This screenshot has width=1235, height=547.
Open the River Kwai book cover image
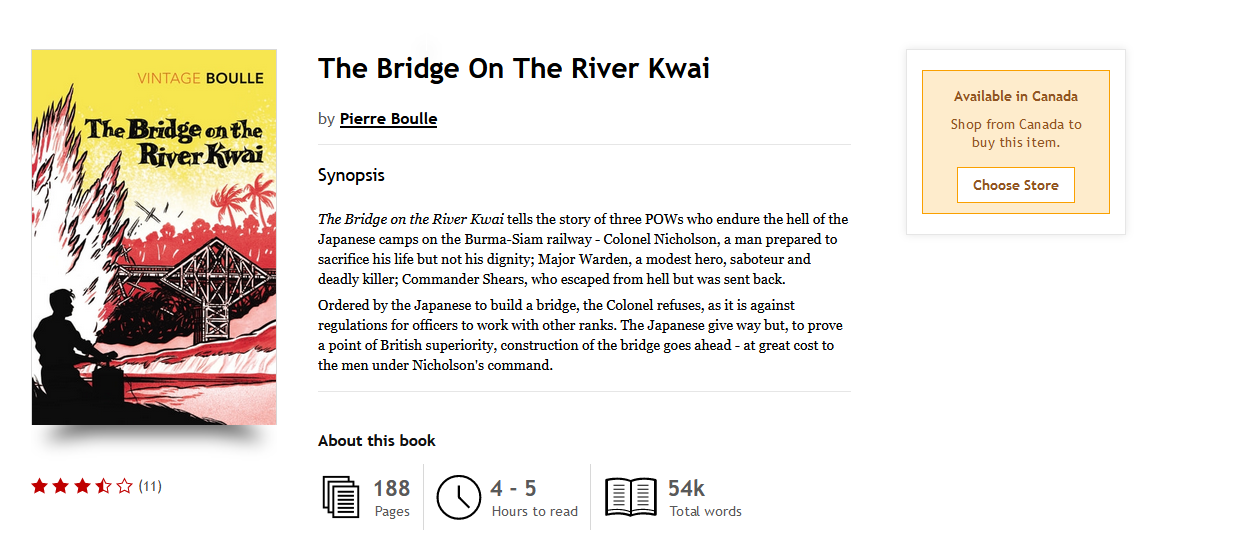coord(154,237)
